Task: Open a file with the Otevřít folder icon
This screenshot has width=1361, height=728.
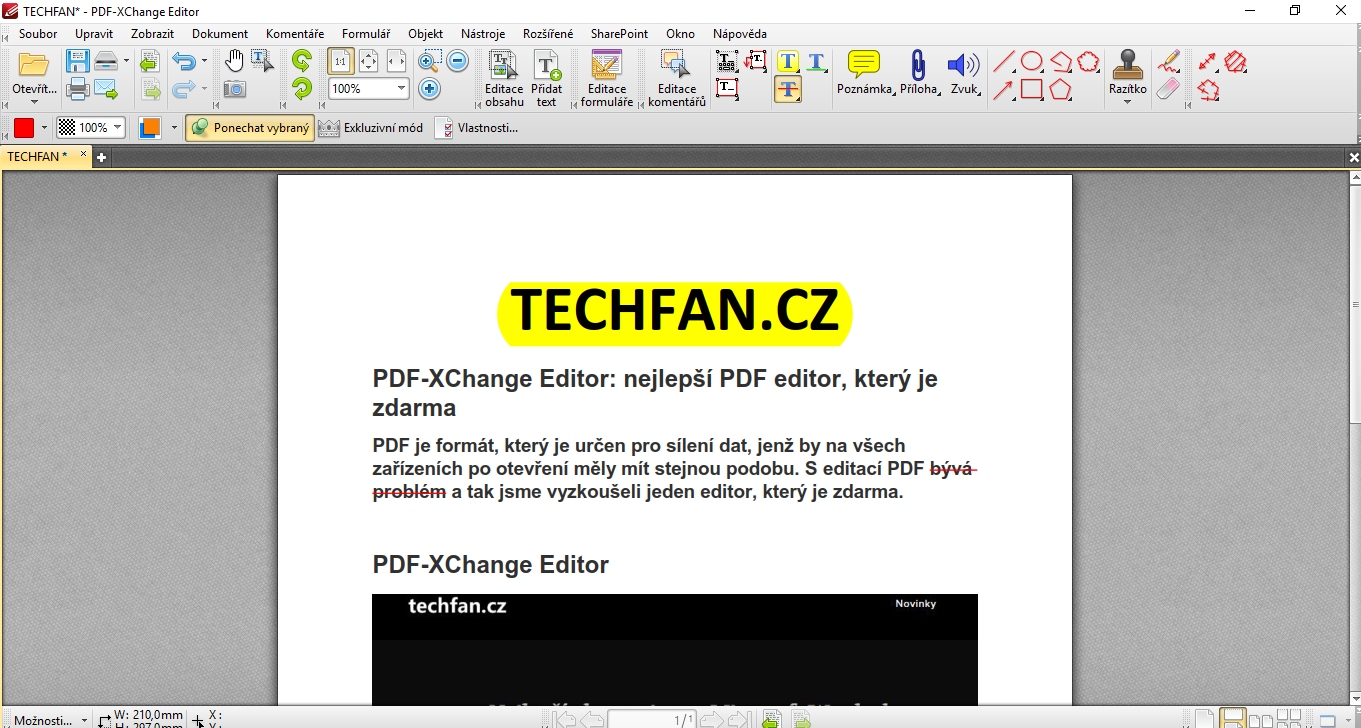Action: (x=34, y=65)
